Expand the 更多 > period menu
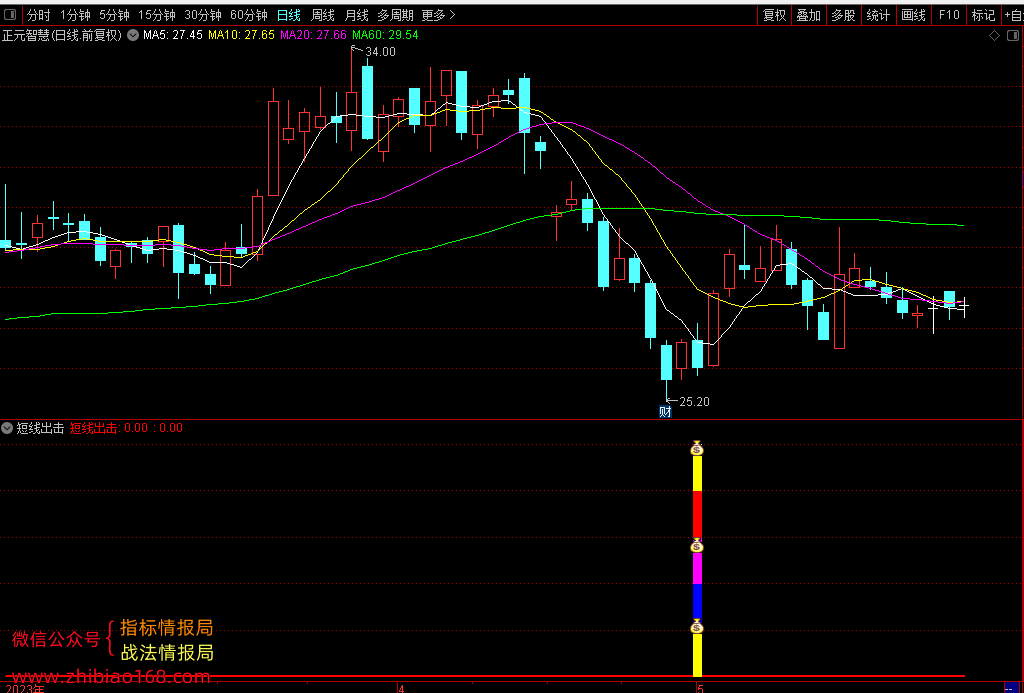The width and height of the screenshot is (1024, 693). pos(438,15)
